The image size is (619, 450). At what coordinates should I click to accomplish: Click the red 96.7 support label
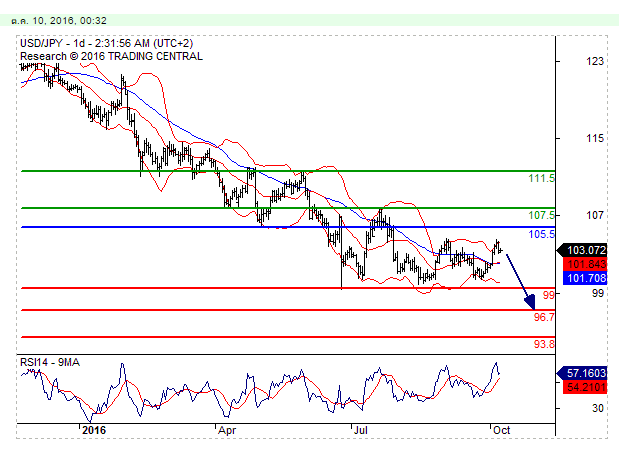point(544,317)
